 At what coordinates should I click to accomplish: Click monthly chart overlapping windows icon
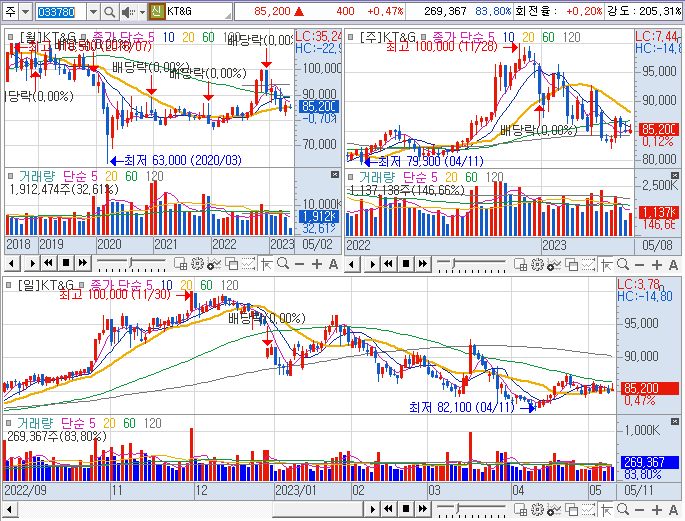click(231, 264)
